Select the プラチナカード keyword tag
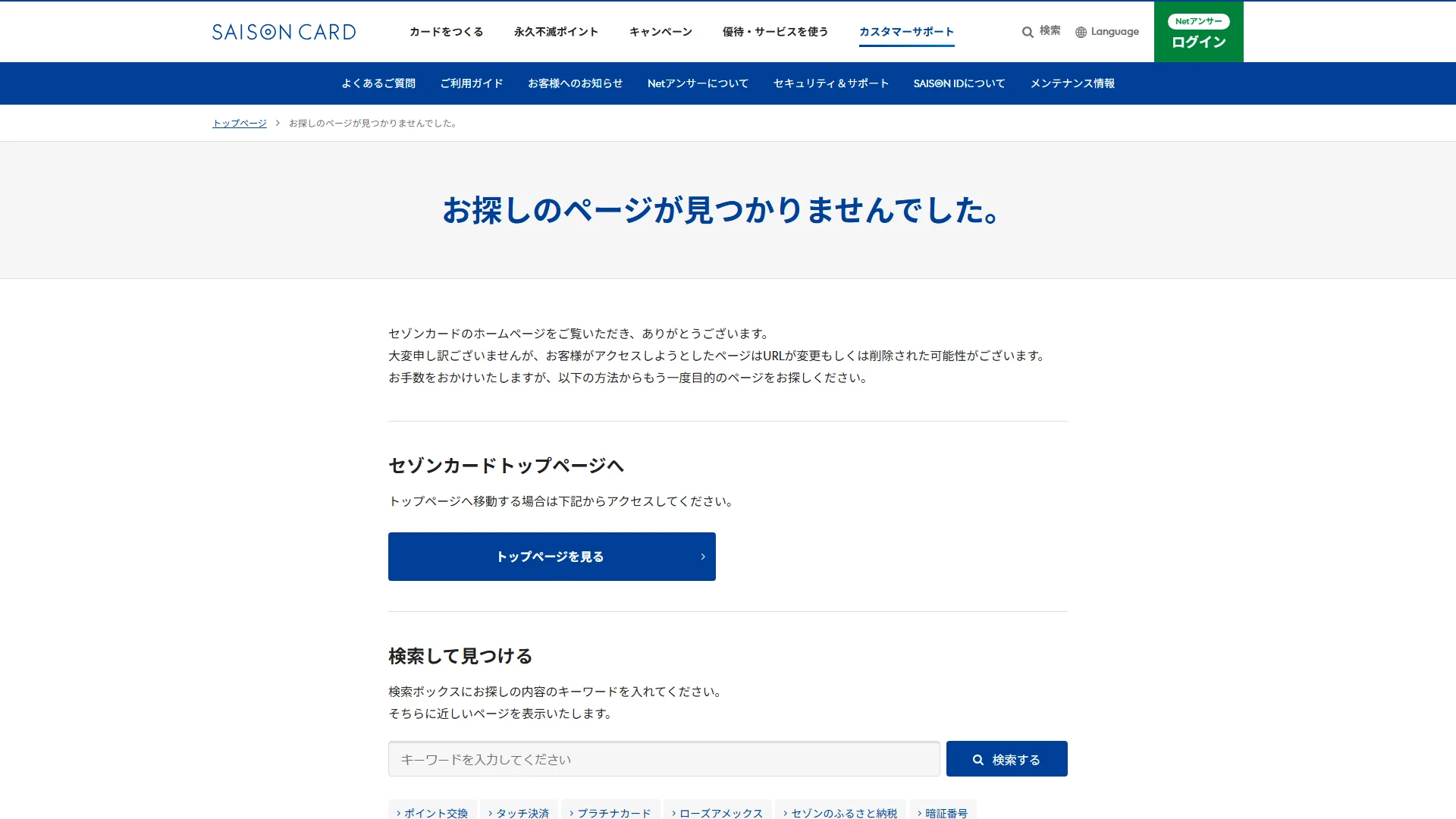This screenshot has height=819, width=1456. tap(610, 811)
